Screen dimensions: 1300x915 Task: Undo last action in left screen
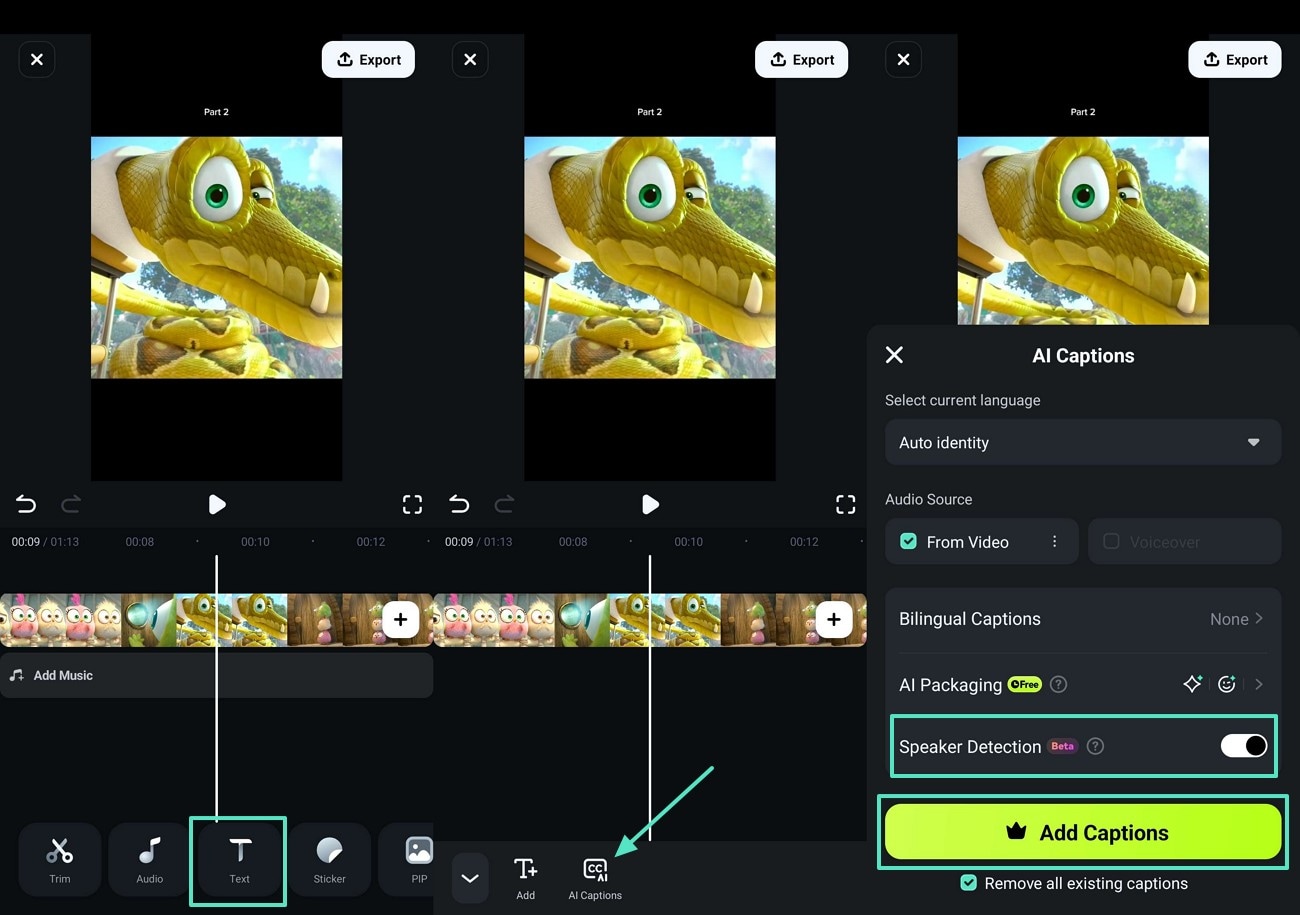tap(26, 504)
